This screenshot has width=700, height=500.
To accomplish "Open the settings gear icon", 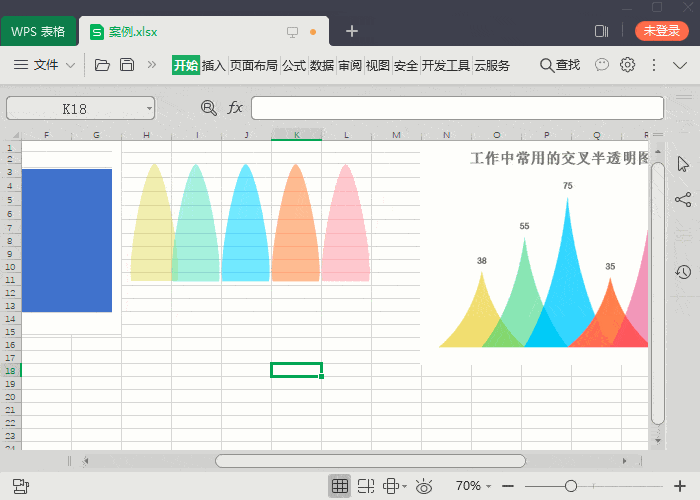I will click(x=627, y=65).
